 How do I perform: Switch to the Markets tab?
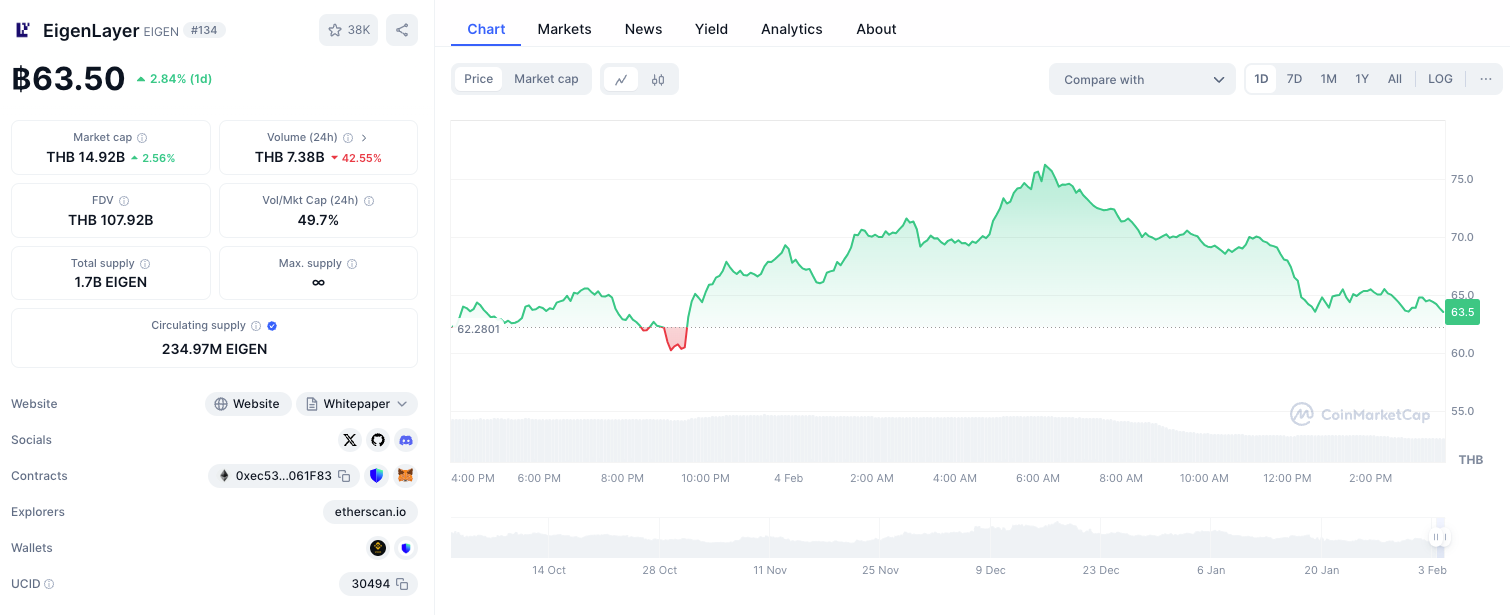564,29
